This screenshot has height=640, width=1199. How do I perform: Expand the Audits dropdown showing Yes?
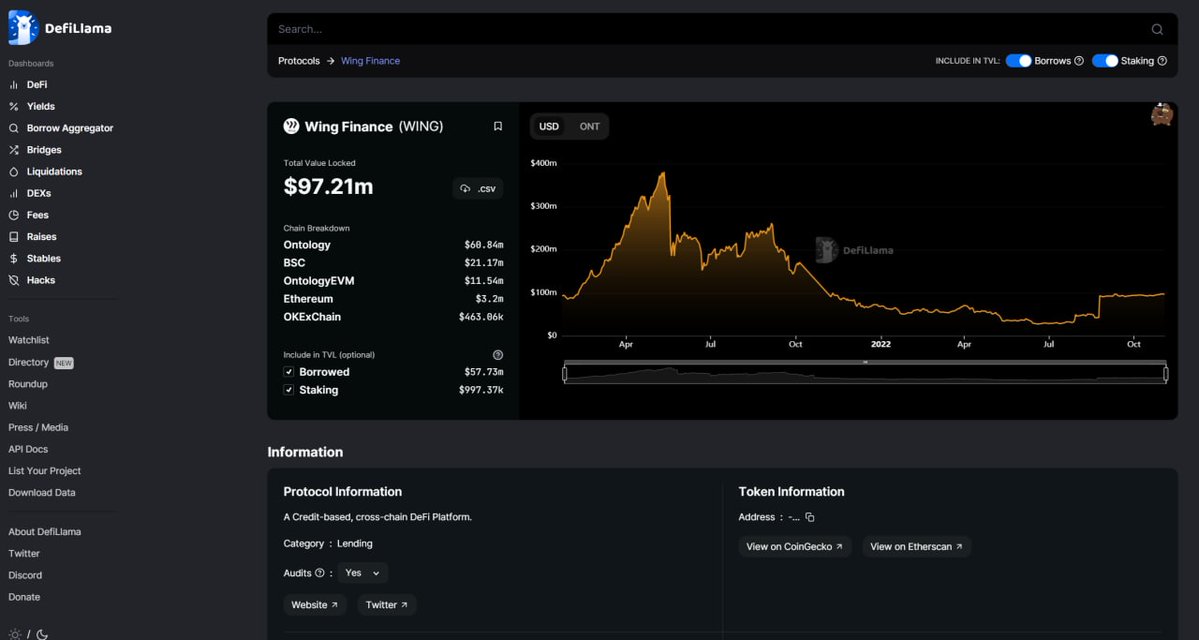click(361, 572)
